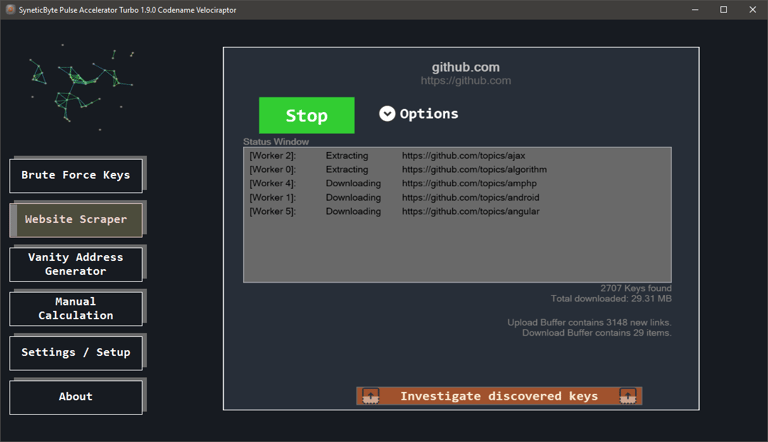Click the Options label text

coord(429,114)
